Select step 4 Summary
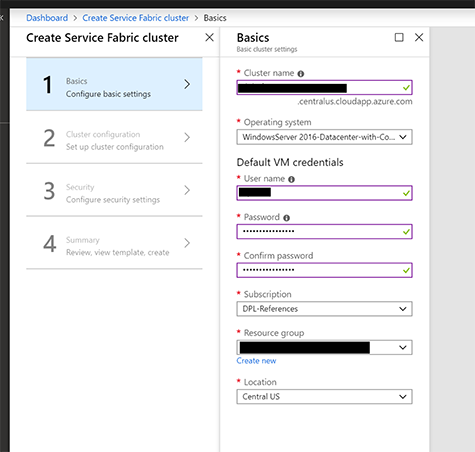This screenshot has width=475, height=452. (114, 243)
